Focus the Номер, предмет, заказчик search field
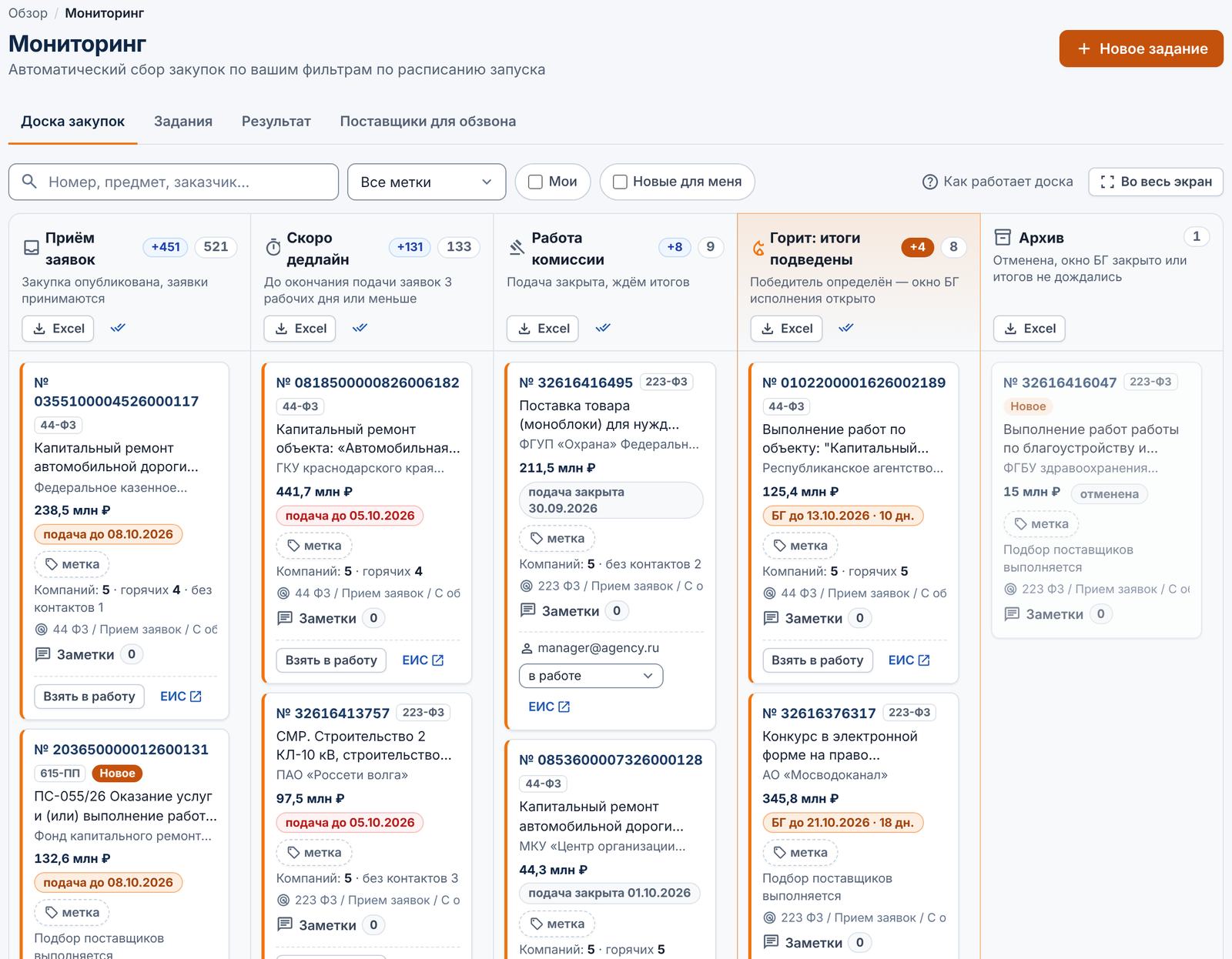 pyautogui.click(x=173, y=182)
